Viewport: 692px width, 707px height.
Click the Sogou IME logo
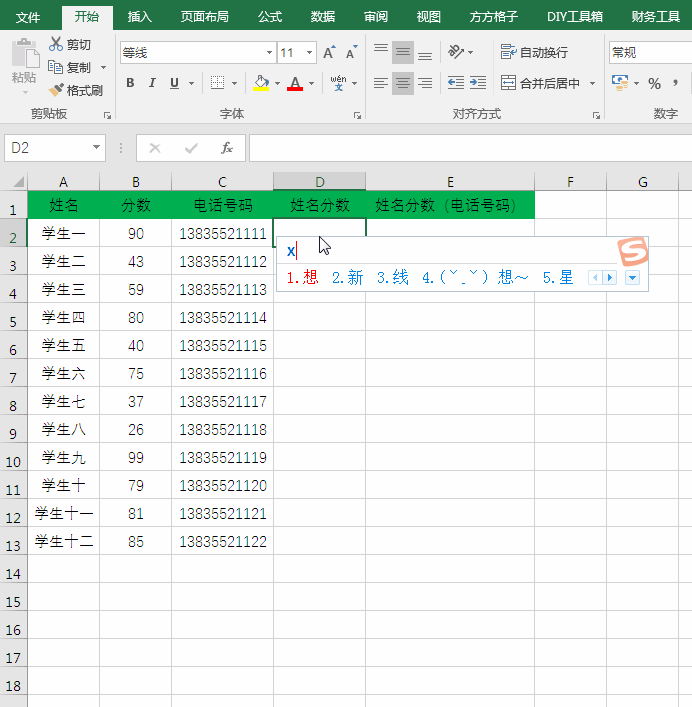633,252
